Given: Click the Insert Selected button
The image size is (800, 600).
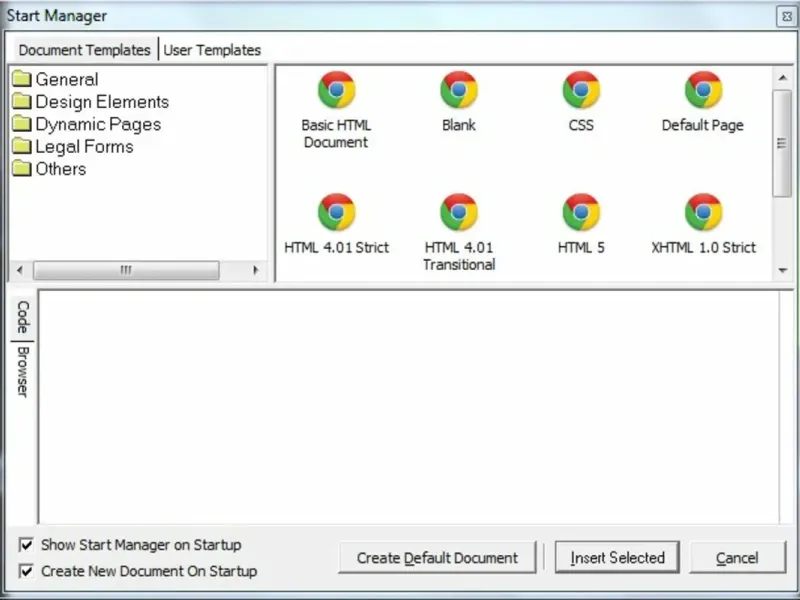Looking at the screenshot, I should [x=617, y=558].
